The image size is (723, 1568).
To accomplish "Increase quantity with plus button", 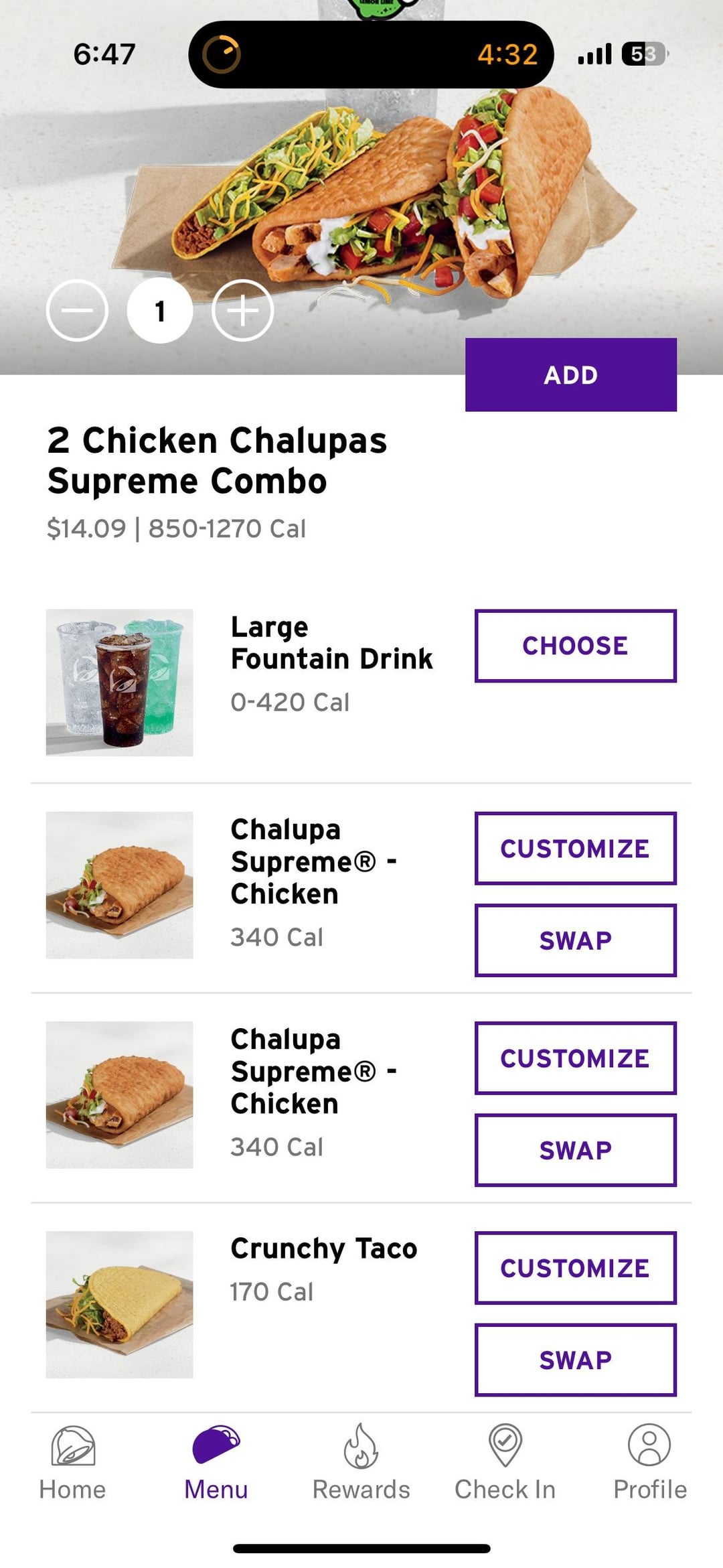I will click(x=242, y=311).
